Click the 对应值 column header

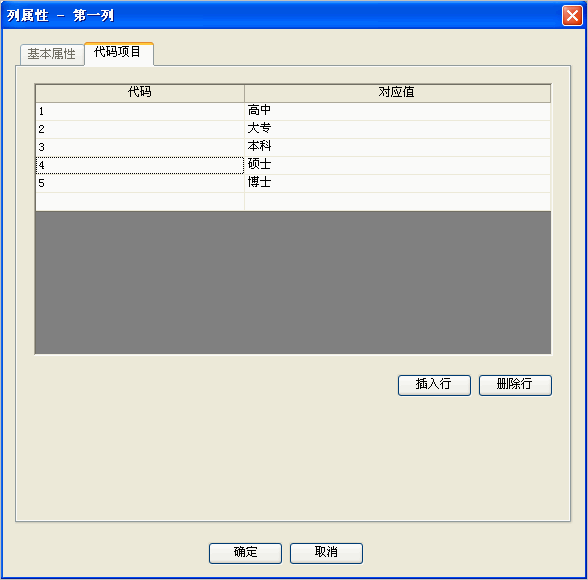click(398, 93)
